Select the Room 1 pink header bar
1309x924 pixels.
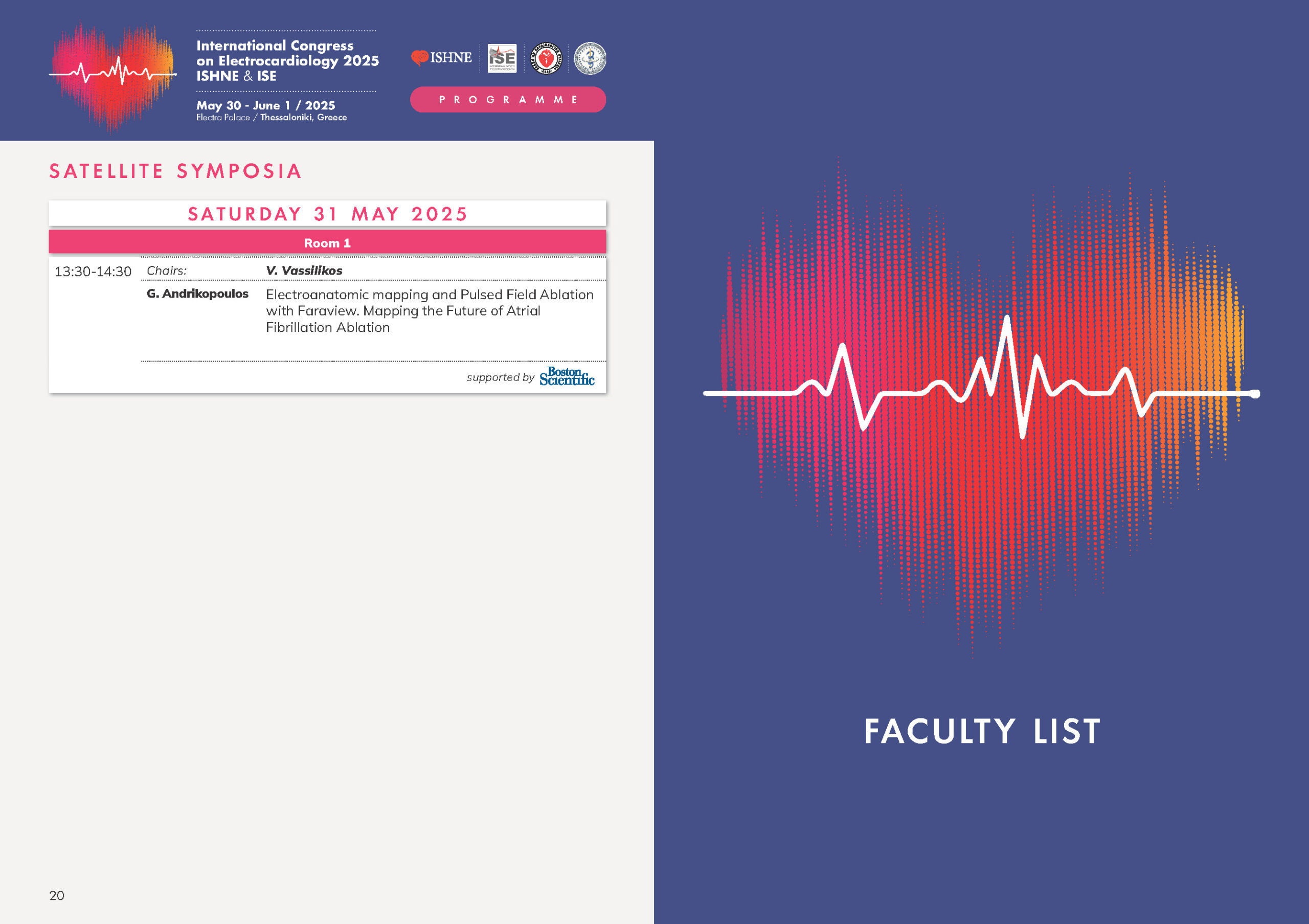click(x=327, y=243)
